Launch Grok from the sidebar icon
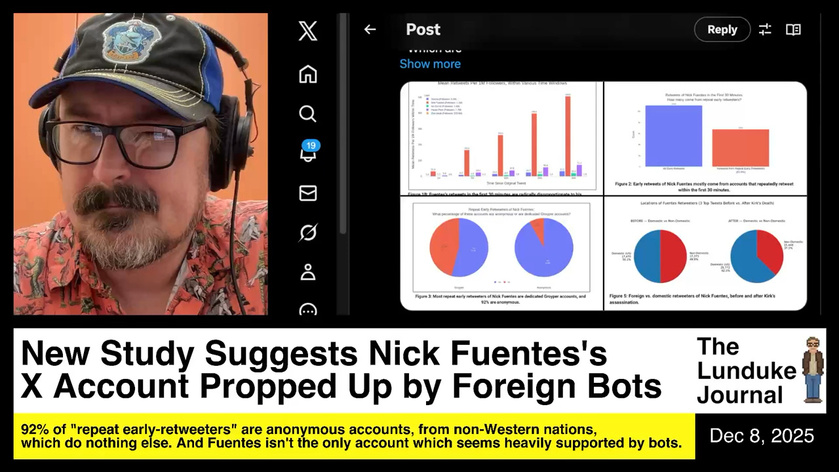Viewport: 839px width, 472px height. pyautogui.click(x=308, y=233)
